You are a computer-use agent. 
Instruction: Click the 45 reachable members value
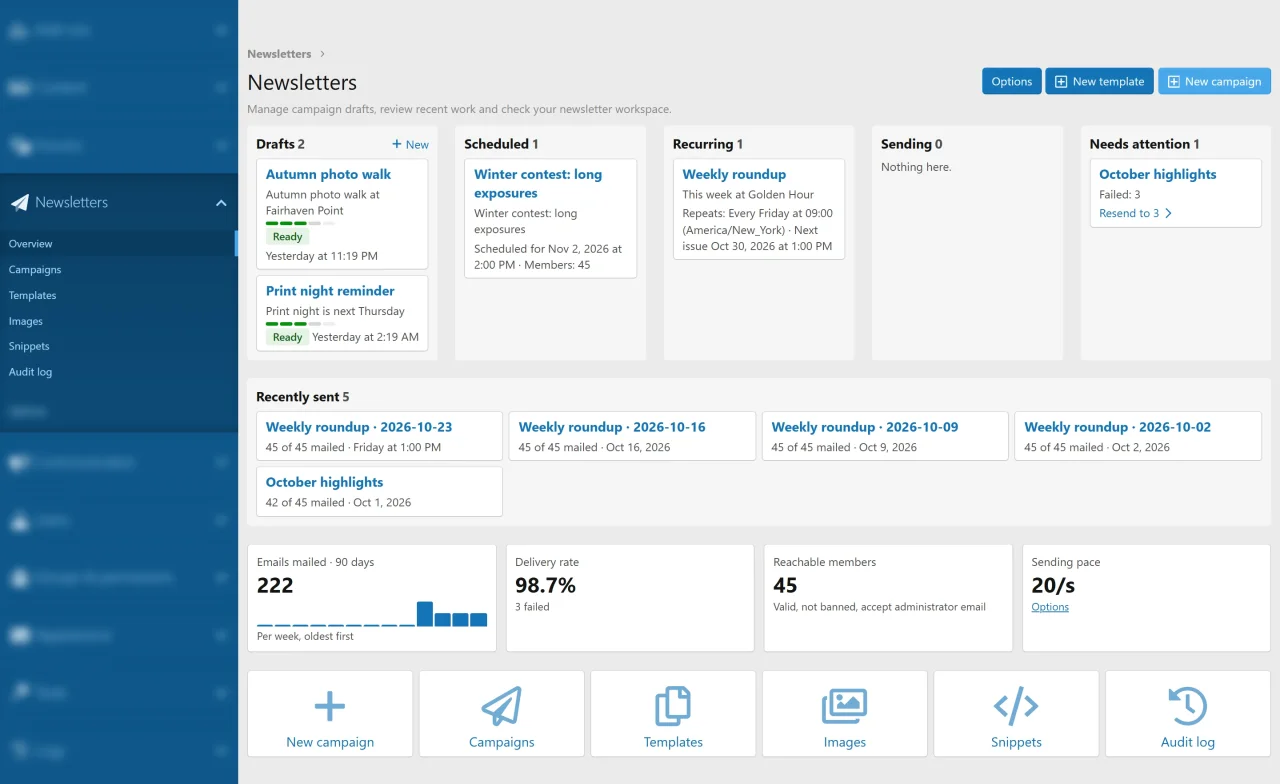pyautogui.click(x=785, y=585)
